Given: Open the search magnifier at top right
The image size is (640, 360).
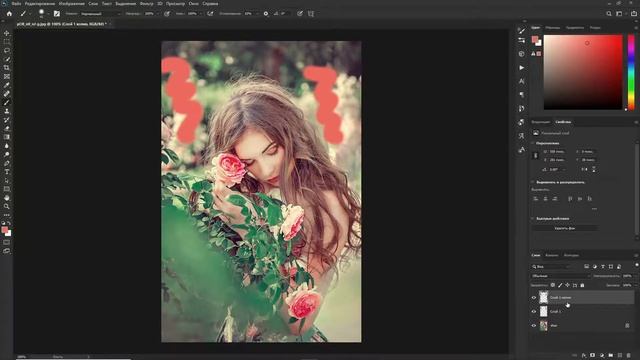Looking at the screenshot, I should (609, 13).
